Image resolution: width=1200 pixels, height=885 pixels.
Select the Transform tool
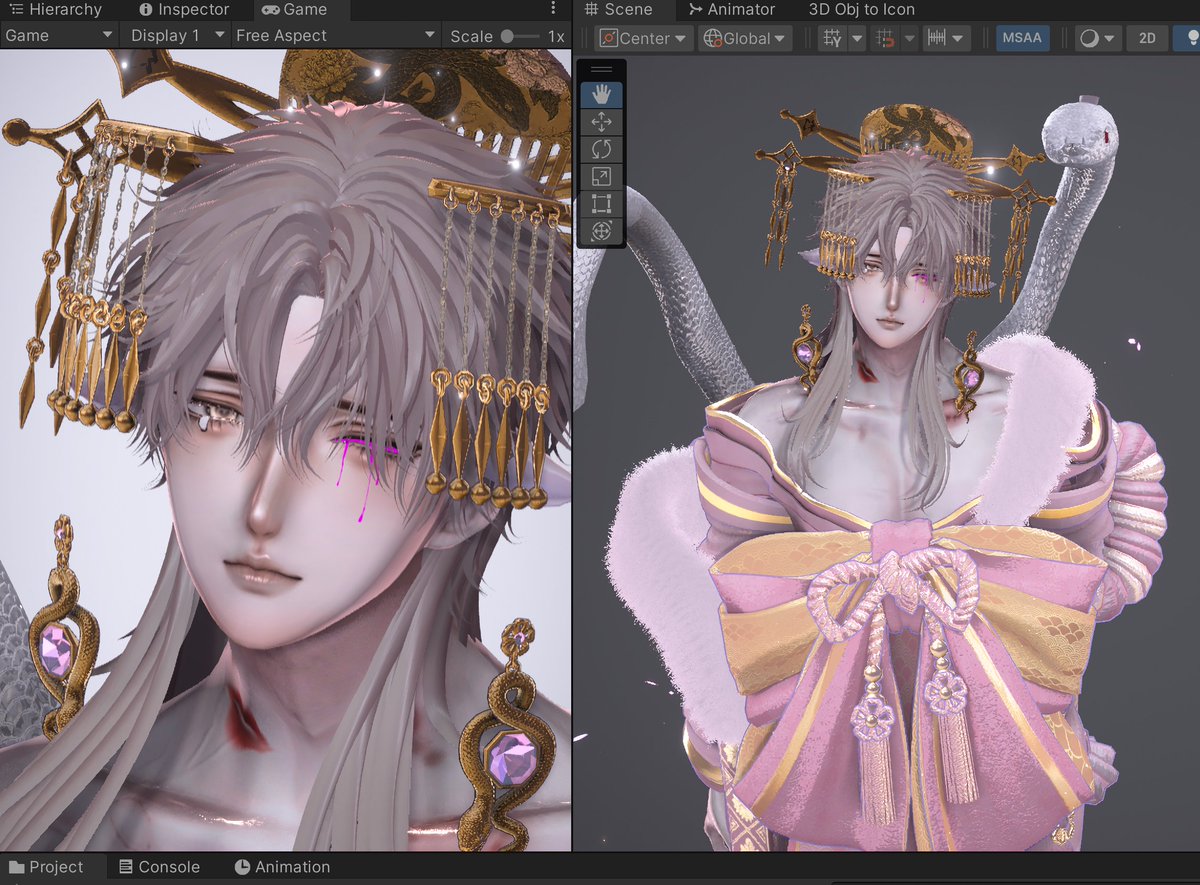tap(601, 231)
